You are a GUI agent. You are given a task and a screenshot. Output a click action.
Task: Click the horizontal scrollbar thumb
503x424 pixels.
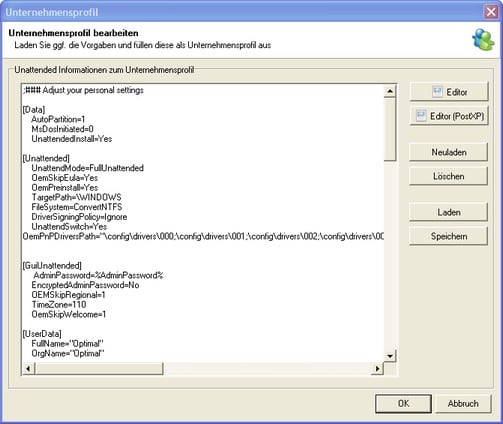coord(99,368)
